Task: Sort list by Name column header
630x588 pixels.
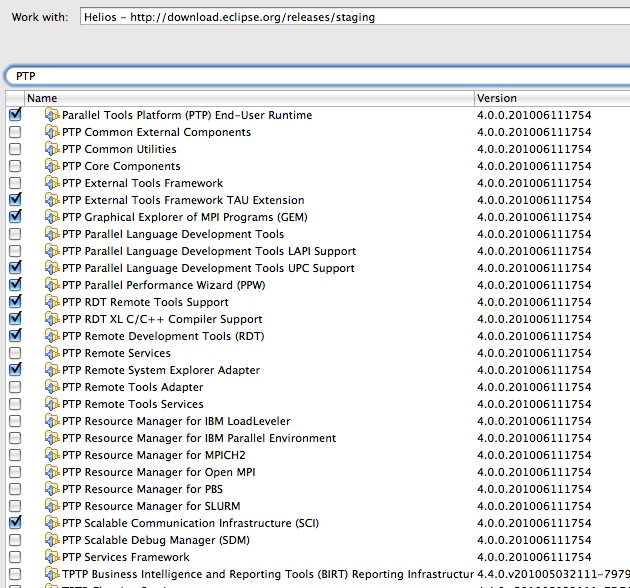Action: [x=249, y=98]
